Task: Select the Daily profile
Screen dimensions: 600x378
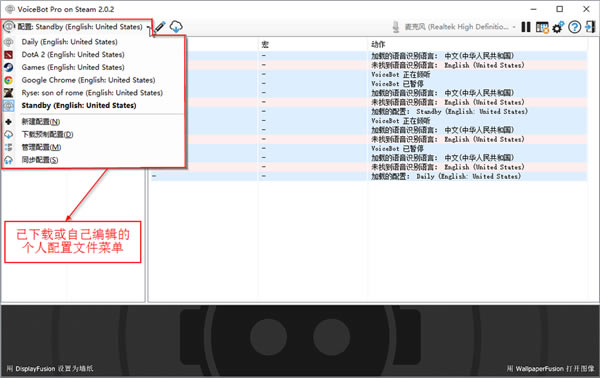Action: [x=69, y=42]
